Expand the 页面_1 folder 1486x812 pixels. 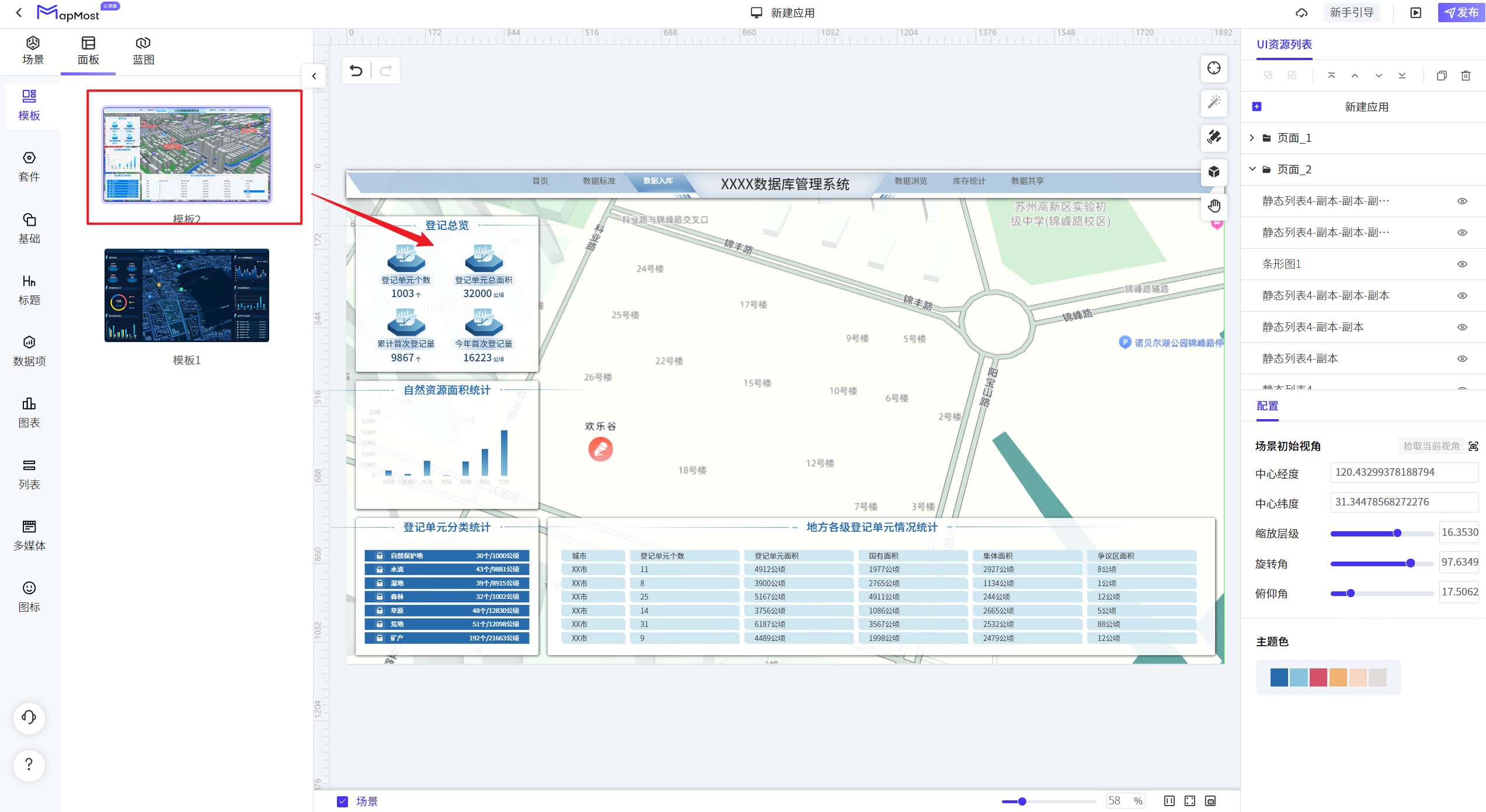coord(1252,138)
